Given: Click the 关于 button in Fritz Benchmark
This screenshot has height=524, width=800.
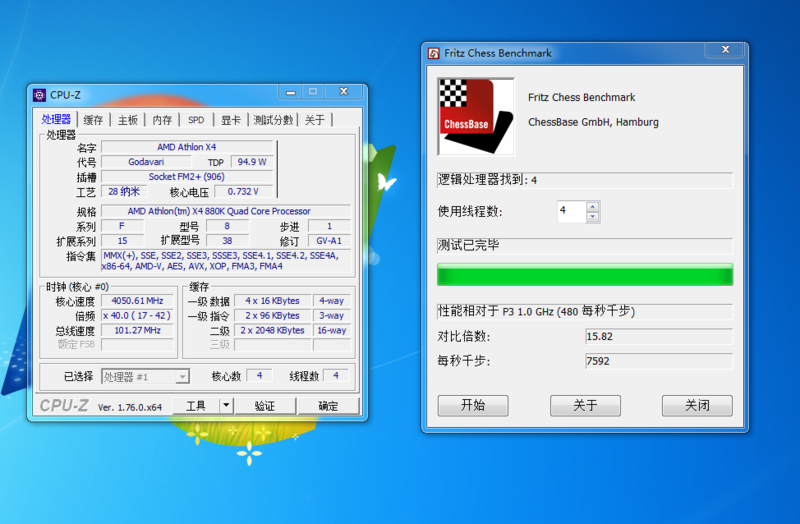Looking at the screenshot, I should pyautogui.click(x=585, y=405).
